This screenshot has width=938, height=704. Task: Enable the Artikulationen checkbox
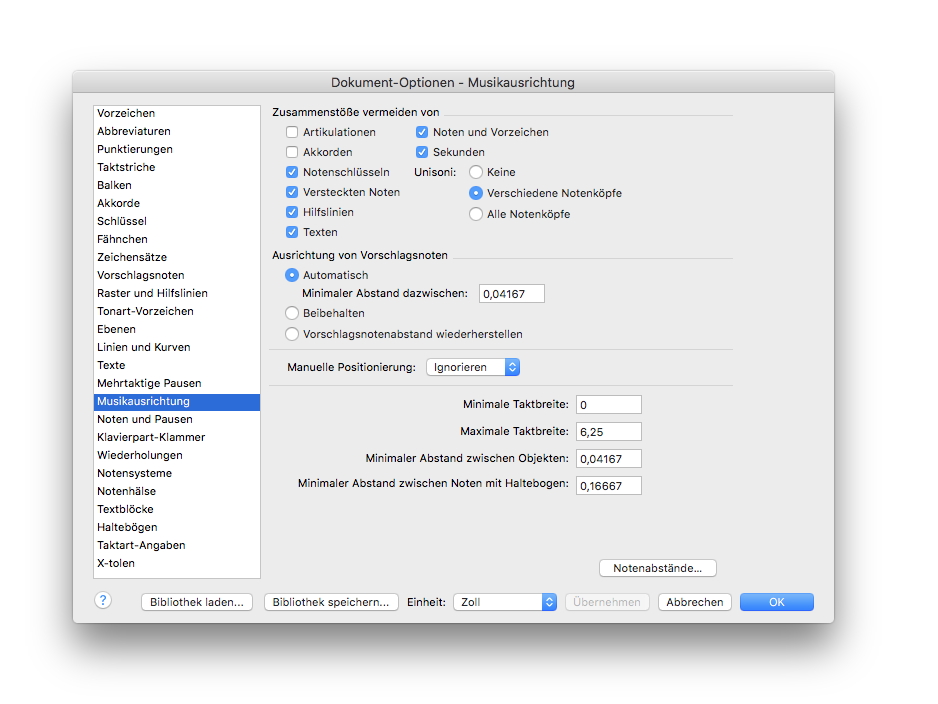pos(292,132)
